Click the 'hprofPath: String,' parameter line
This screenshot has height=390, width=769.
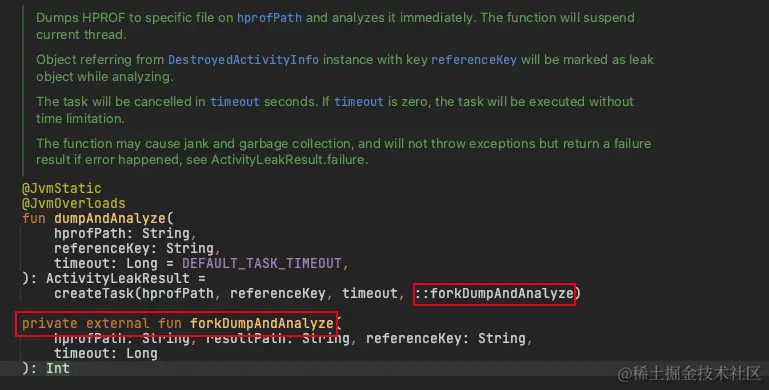click(x=125, y=234)
